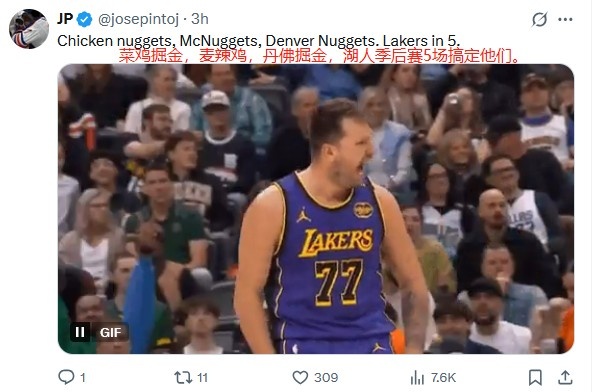View post analytics bar chart icon
The width and height of the screenshot is (593, 392).
pyautogui.click(x=417, y=377)
